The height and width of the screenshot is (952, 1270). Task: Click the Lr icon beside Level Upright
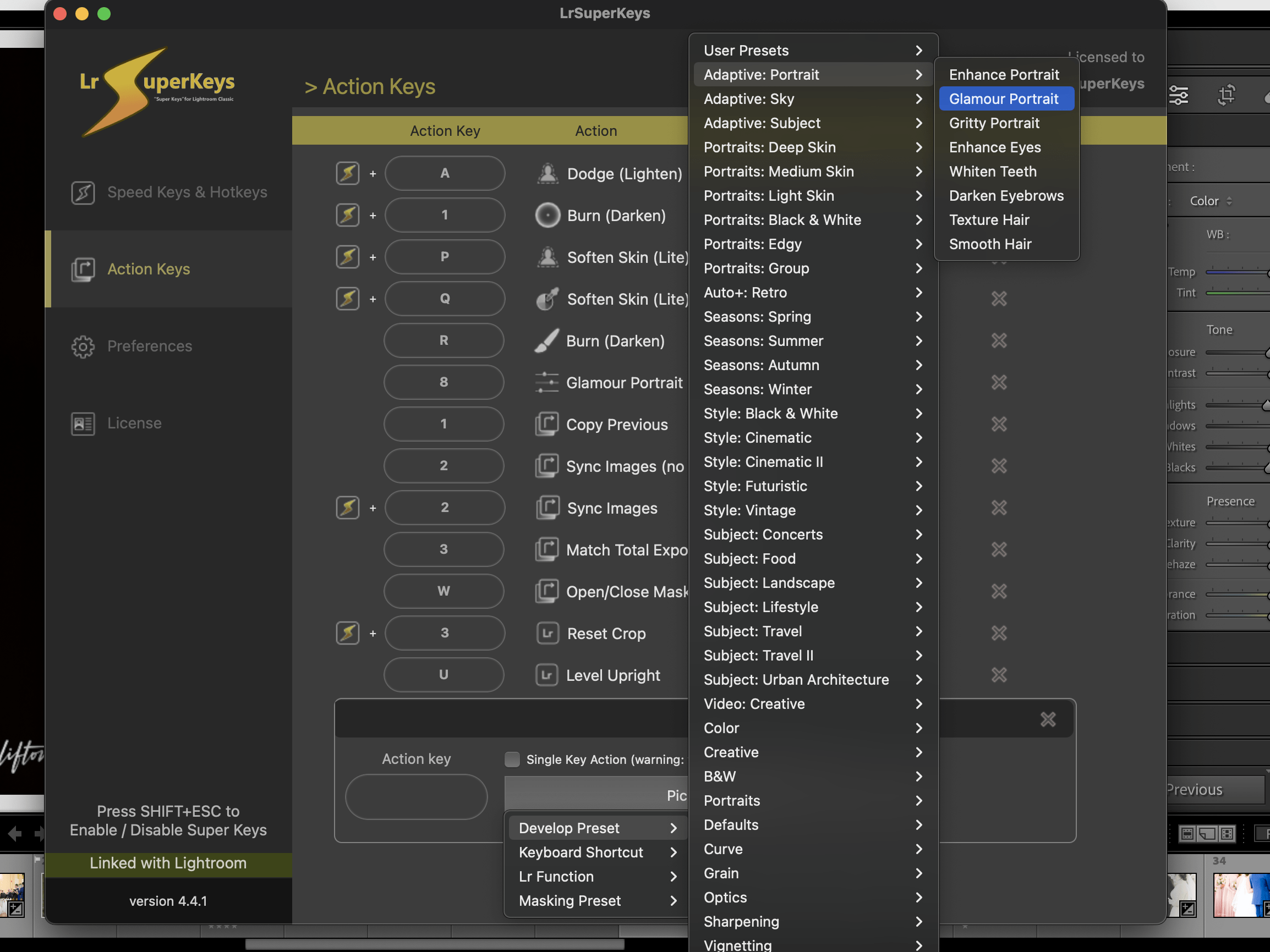[546, 675]
